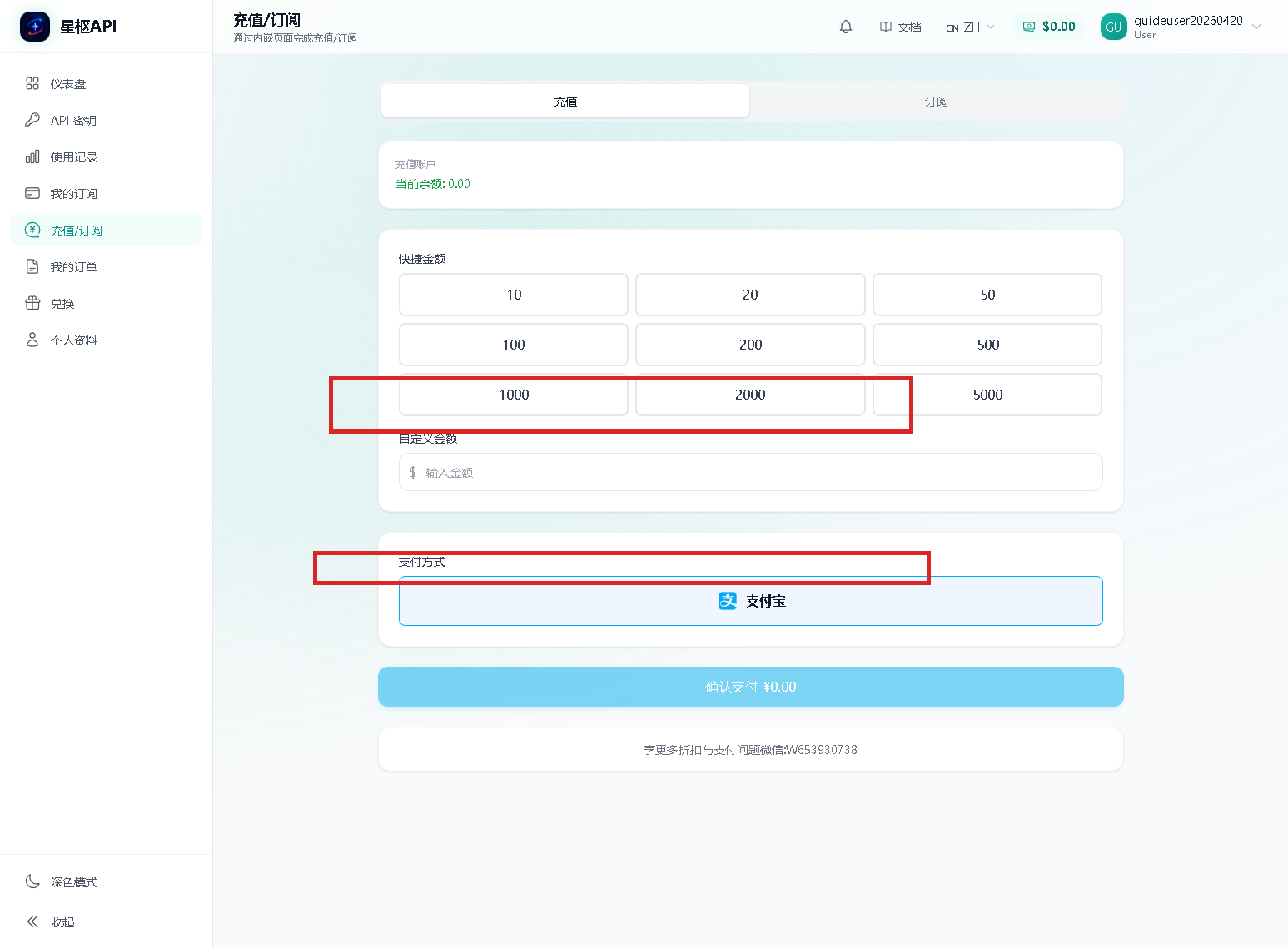Screen dimensions: 1288x948
Task: Click 使用记录 bar chart icon
Action: (32, 156)
